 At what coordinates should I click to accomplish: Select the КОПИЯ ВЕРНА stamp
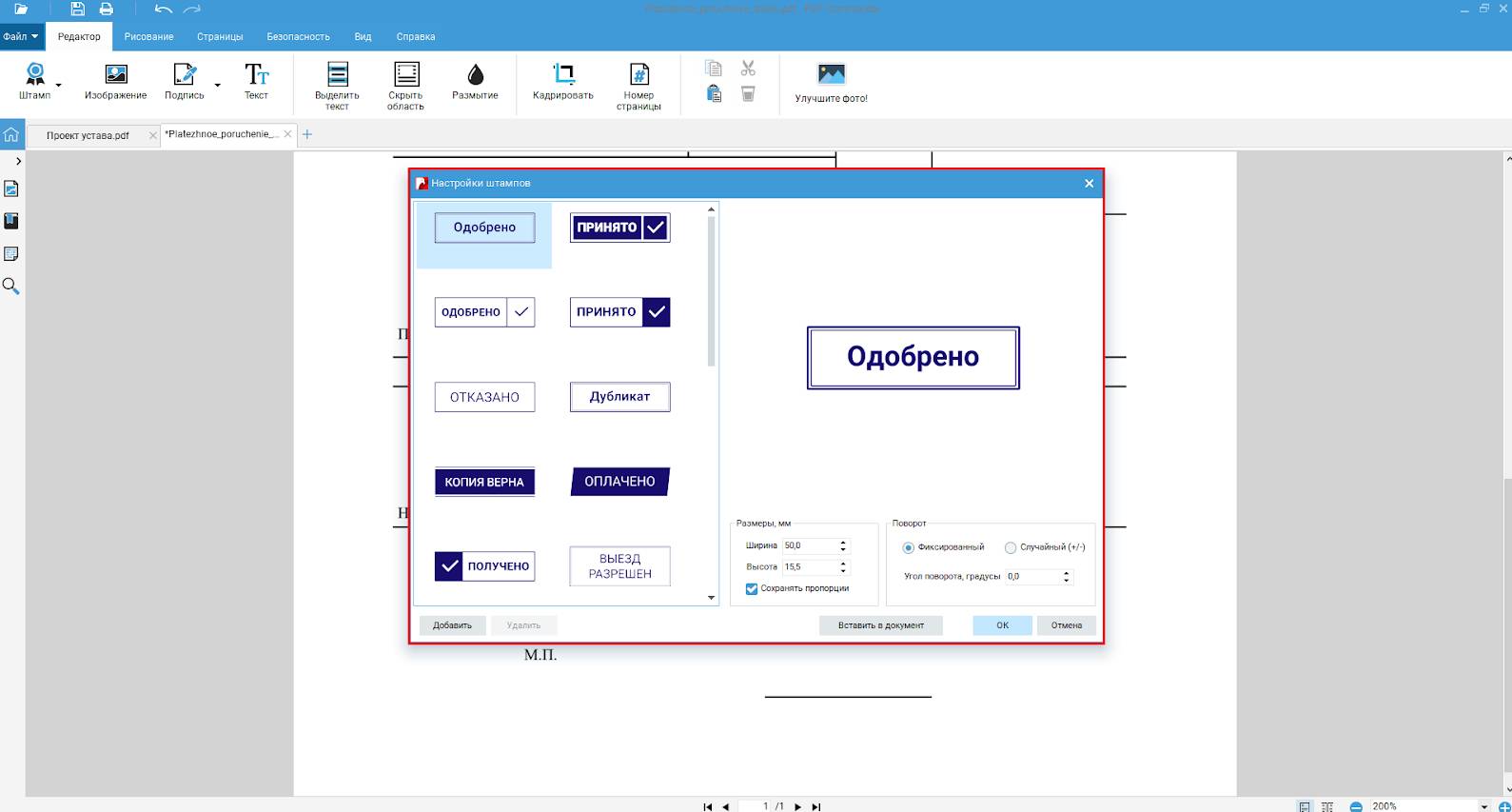point(484,482)
